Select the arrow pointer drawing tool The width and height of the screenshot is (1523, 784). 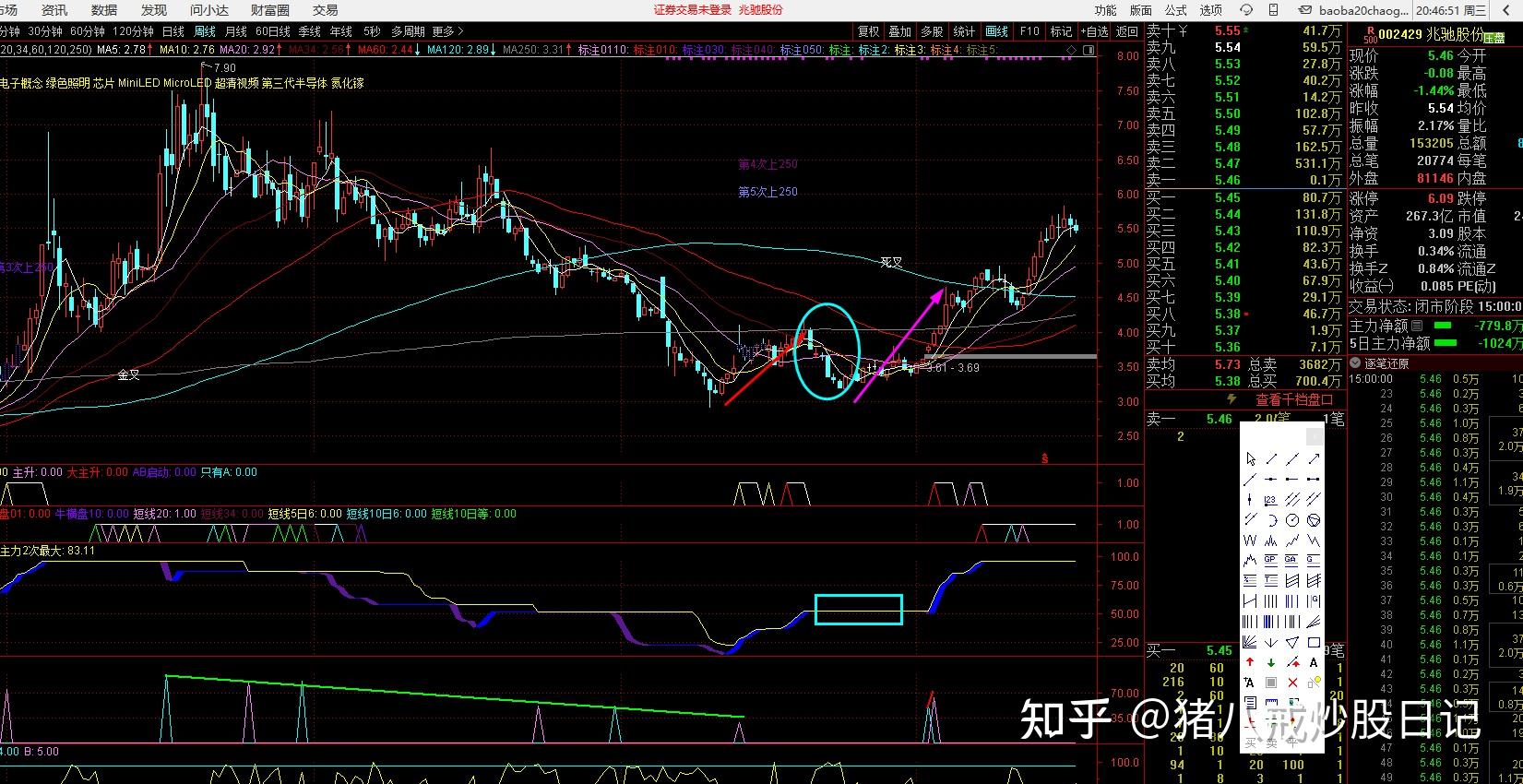tap(1250, 459)
